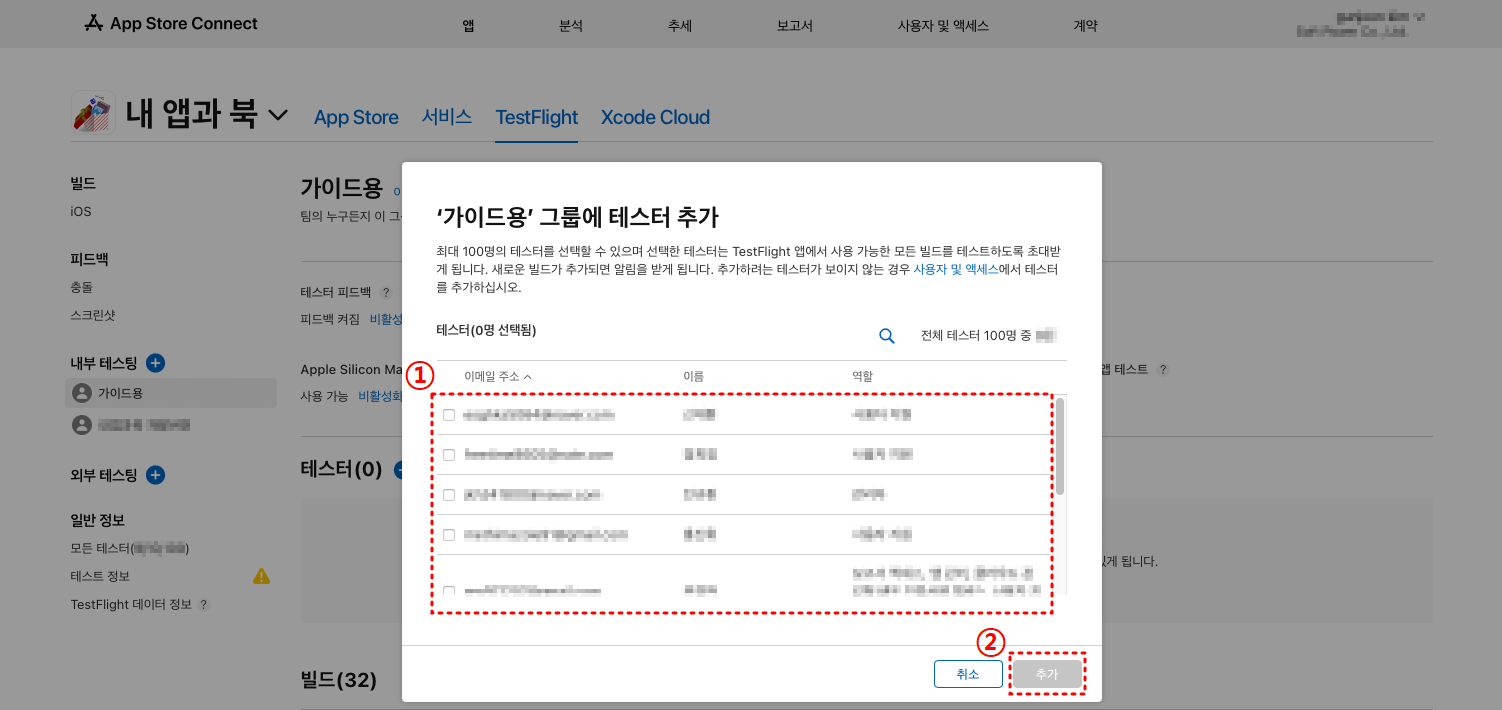Click the 비활성화 link next to 사용 가능

[380, 396]
